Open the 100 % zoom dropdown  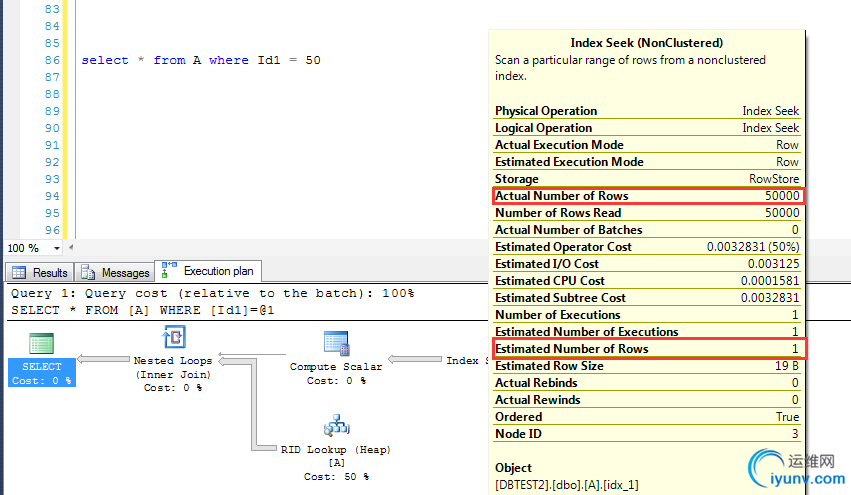[56, 248]
